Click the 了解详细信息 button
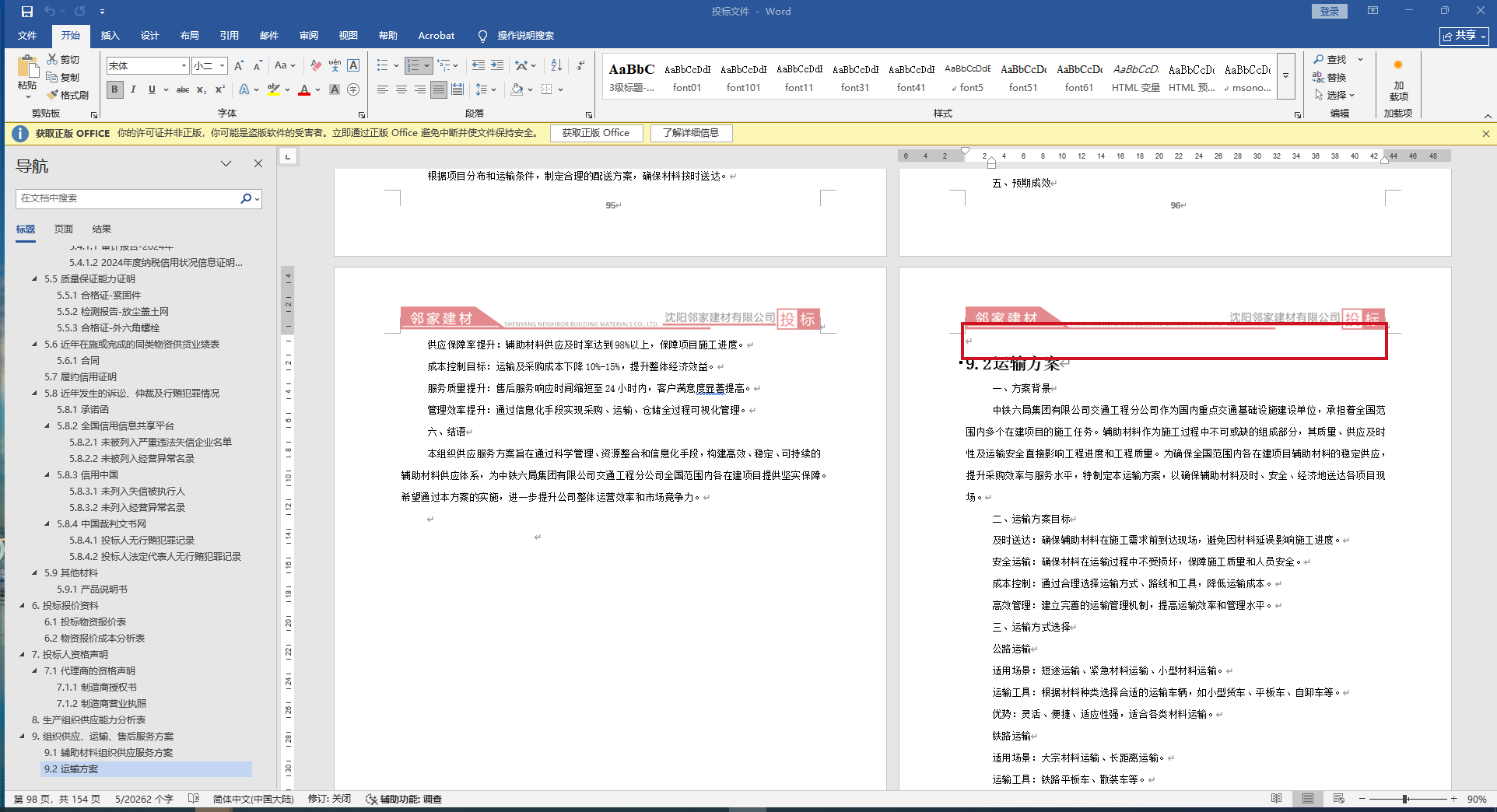The height and width of the screenshot is (812, 1497). point(691,133)
